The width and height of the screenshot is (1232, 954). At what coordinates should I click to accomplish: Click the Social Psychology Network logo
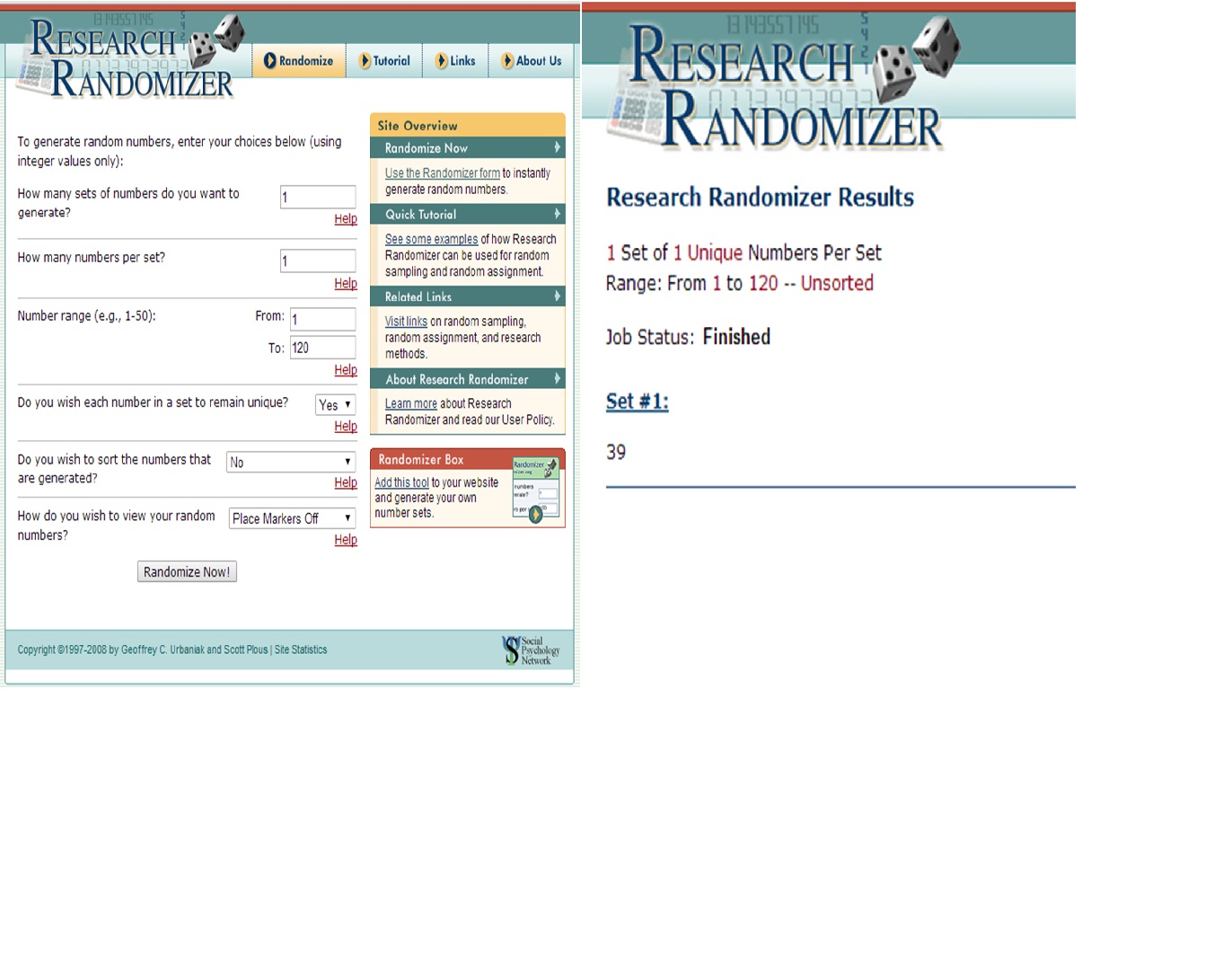[x=531, y=650]
